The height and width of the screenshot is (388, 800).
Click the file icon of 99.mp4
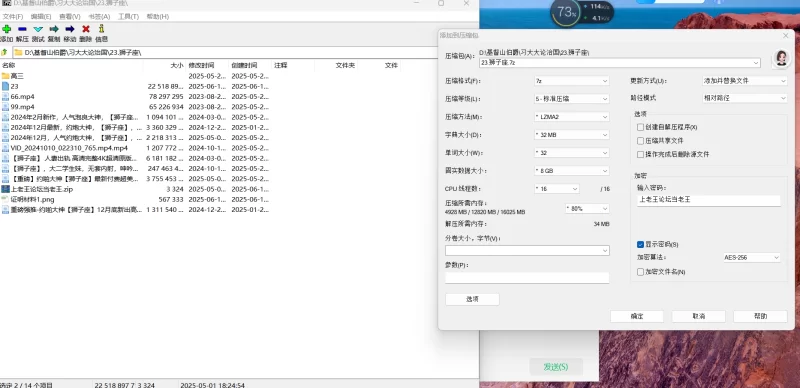[5, 107]
